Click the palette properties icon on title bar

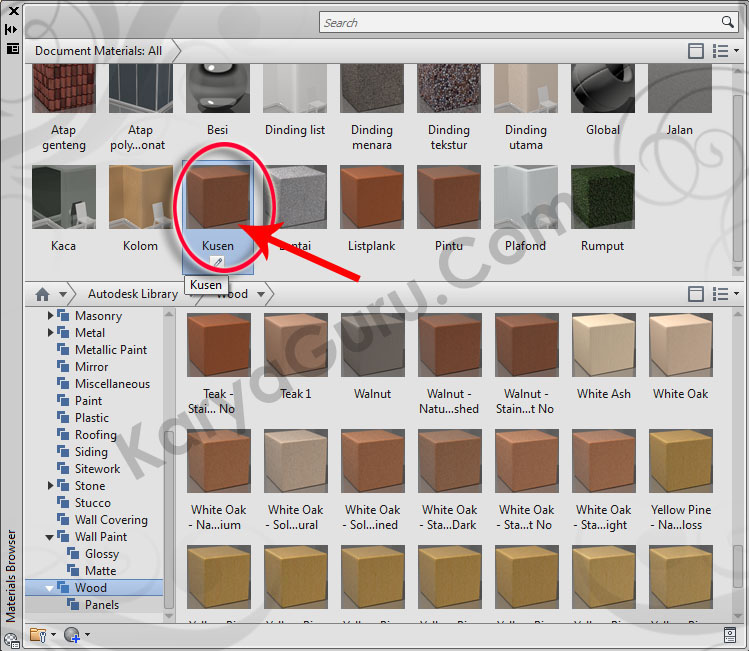(x=12, y=47)
